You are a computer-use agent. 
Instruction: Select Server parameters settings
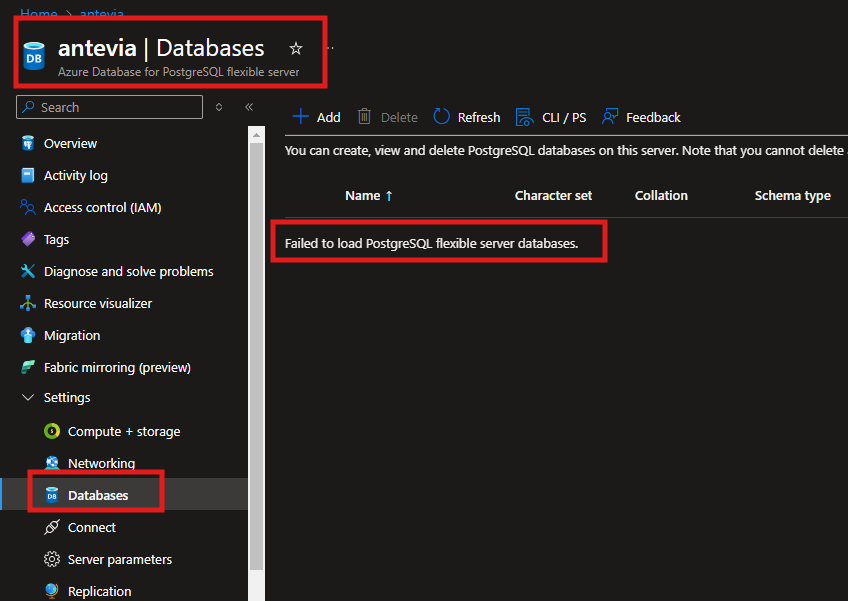120,559
